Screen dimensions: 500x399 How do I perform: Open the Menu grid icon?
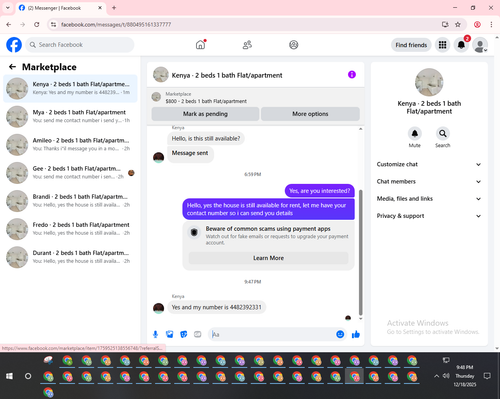(442, 45)
